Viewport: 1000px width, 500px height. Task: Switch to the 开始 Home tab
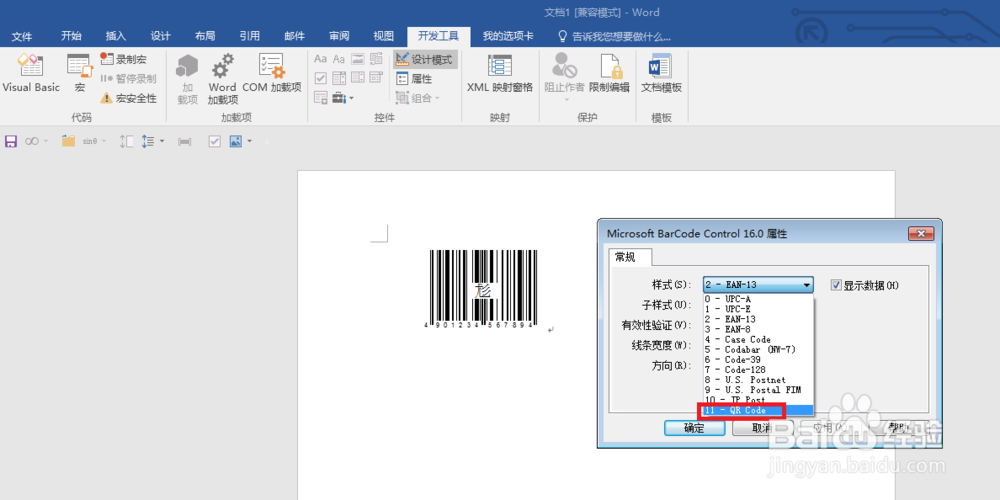point(71,36)
